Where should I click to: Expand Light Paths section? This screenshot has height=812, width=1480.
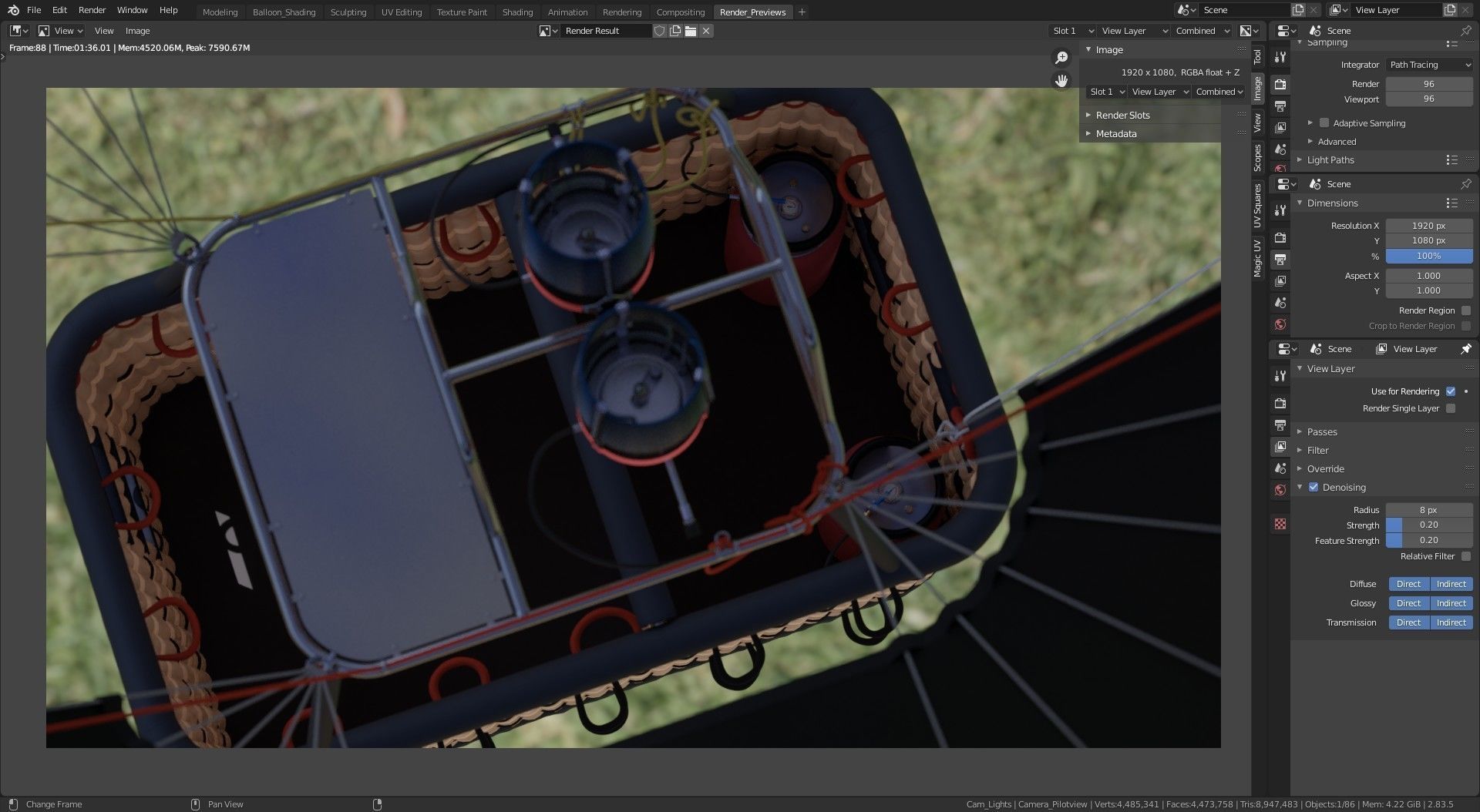click(1330, 160)
